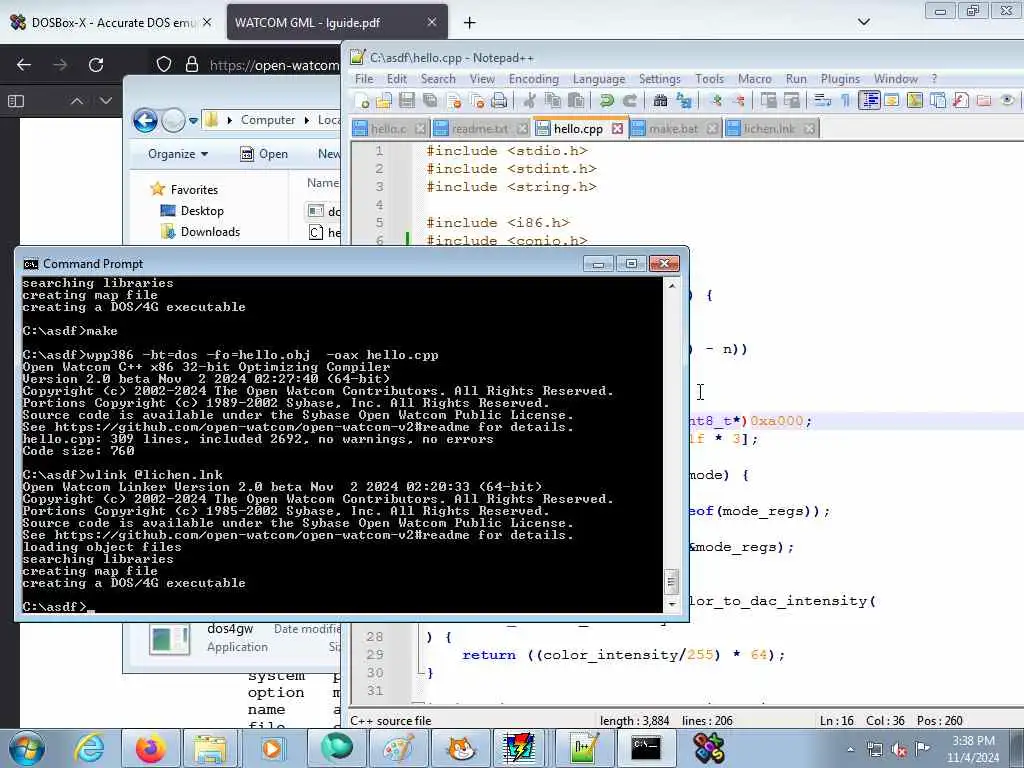The width and height of the screenshot is (1024, 768).
Task: Go to next PDF page arrow
Action: click(x=106, y=101)
